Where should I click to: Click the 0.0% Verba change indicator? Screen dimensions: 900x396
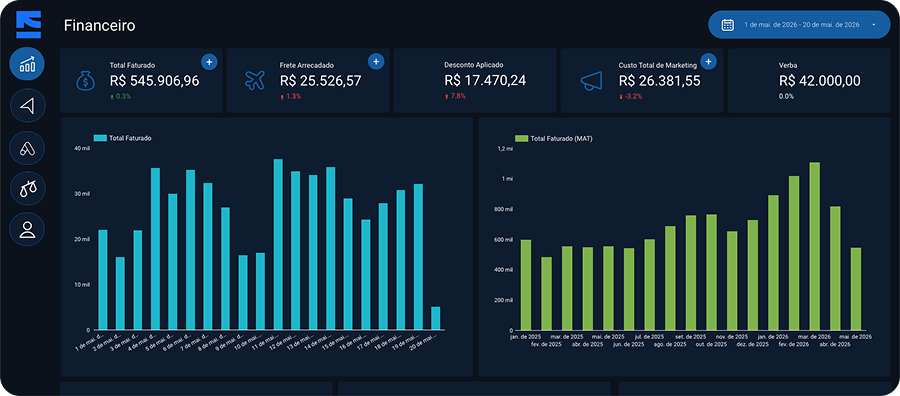[x=786, y=96]
